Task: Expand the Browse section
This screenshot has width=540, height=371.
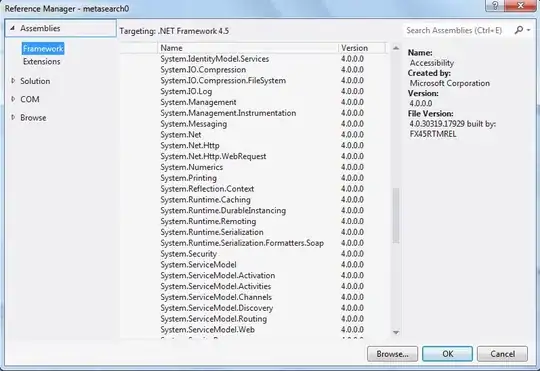Action: coord(13,117)
